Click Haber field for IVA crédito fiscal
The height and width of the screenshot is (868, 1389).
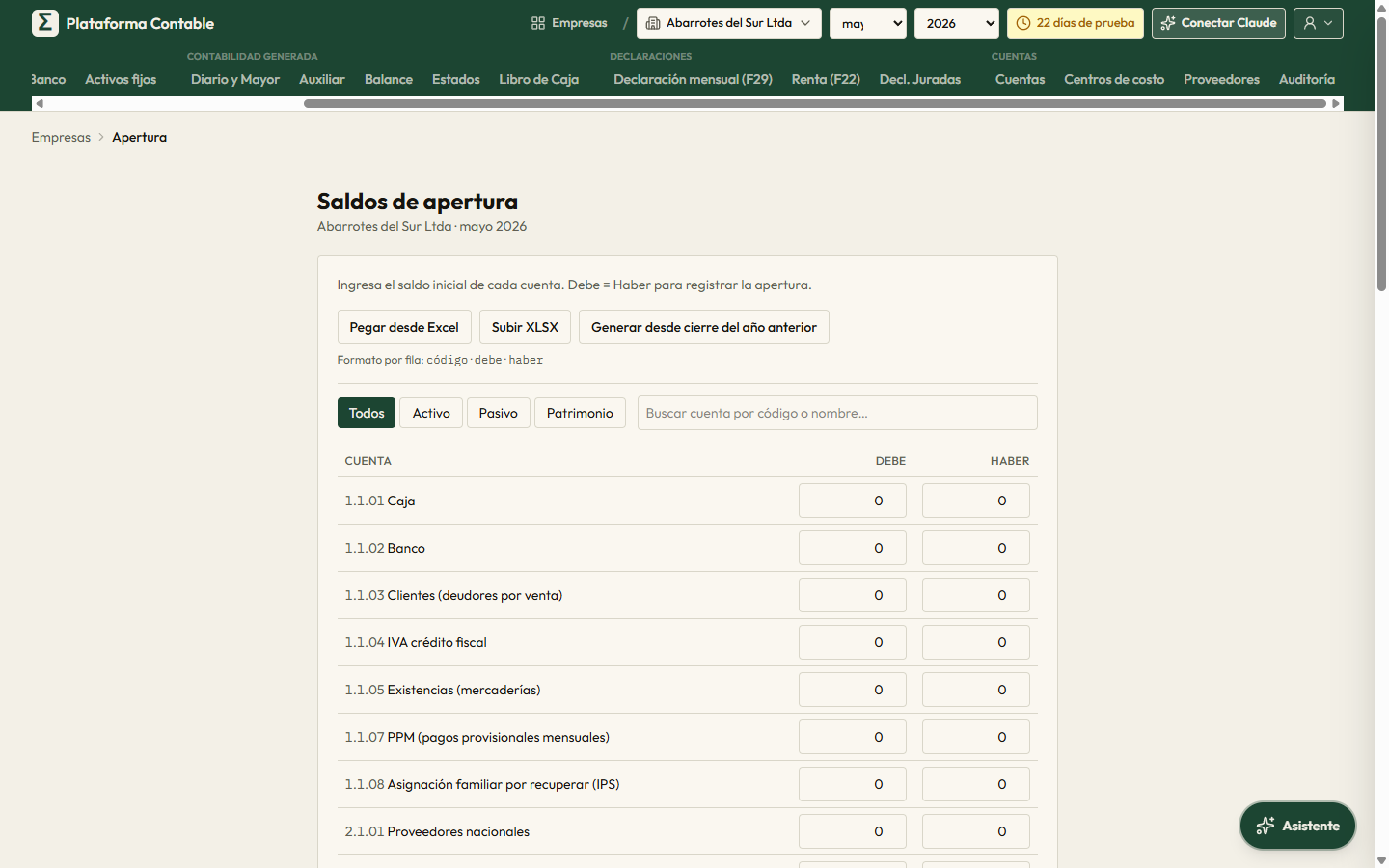point(976,642)
